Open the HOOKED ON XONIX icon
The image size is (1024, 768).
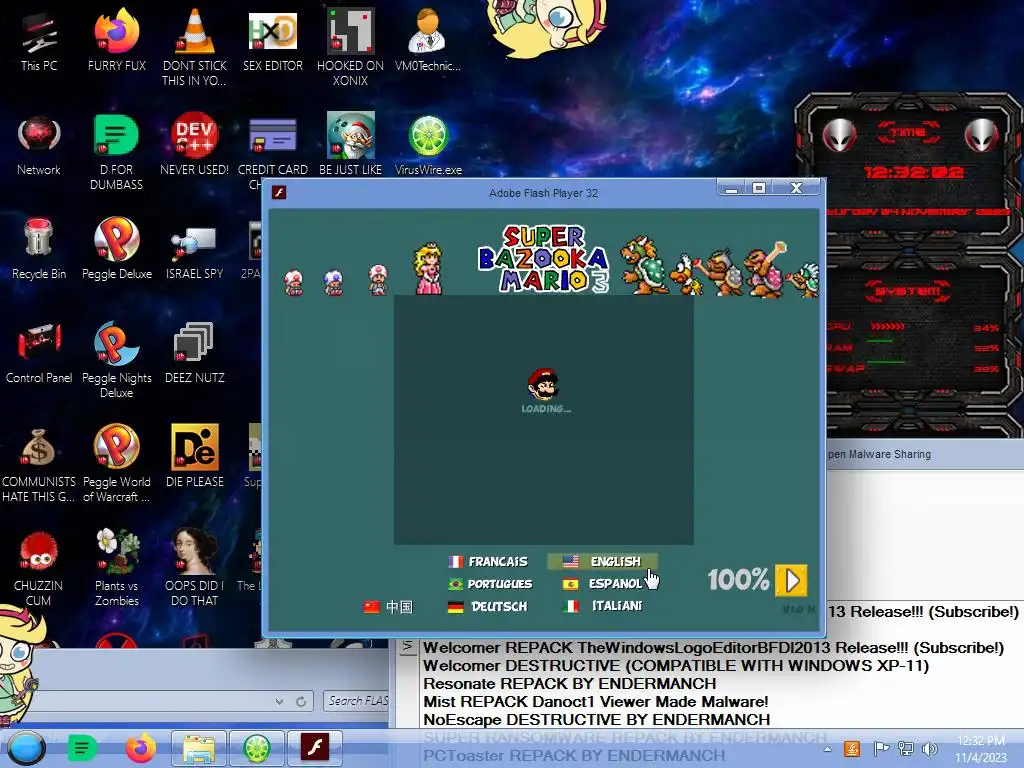click(x=350, y=48)
